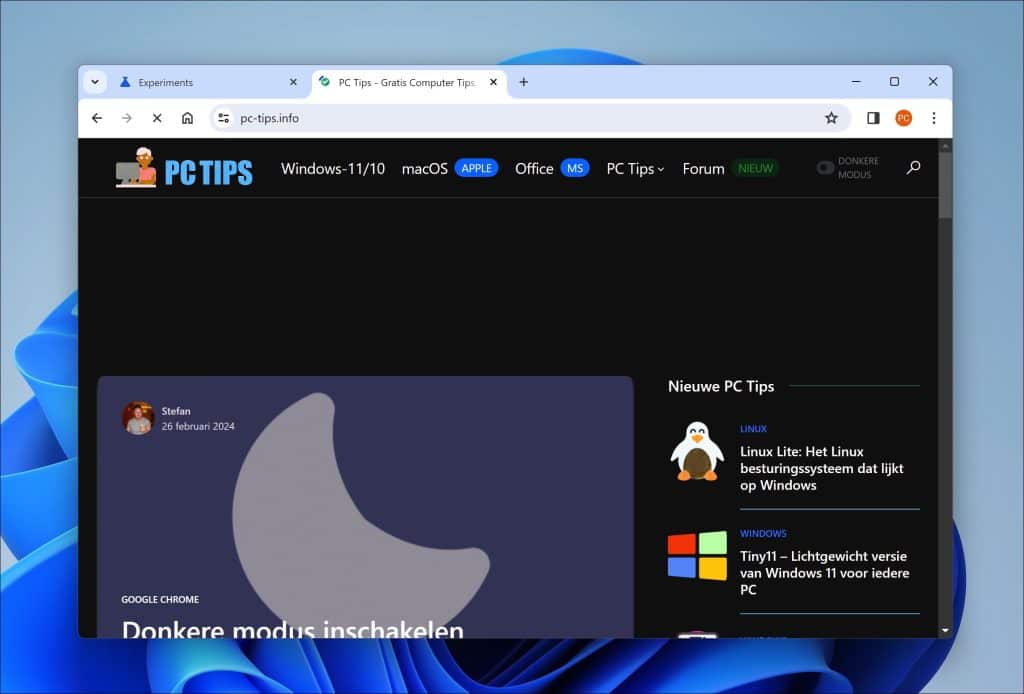Select the PC Tips browser tab
Image resolution: width=1024 pixels, height=694 pixels.
[409, 82]
